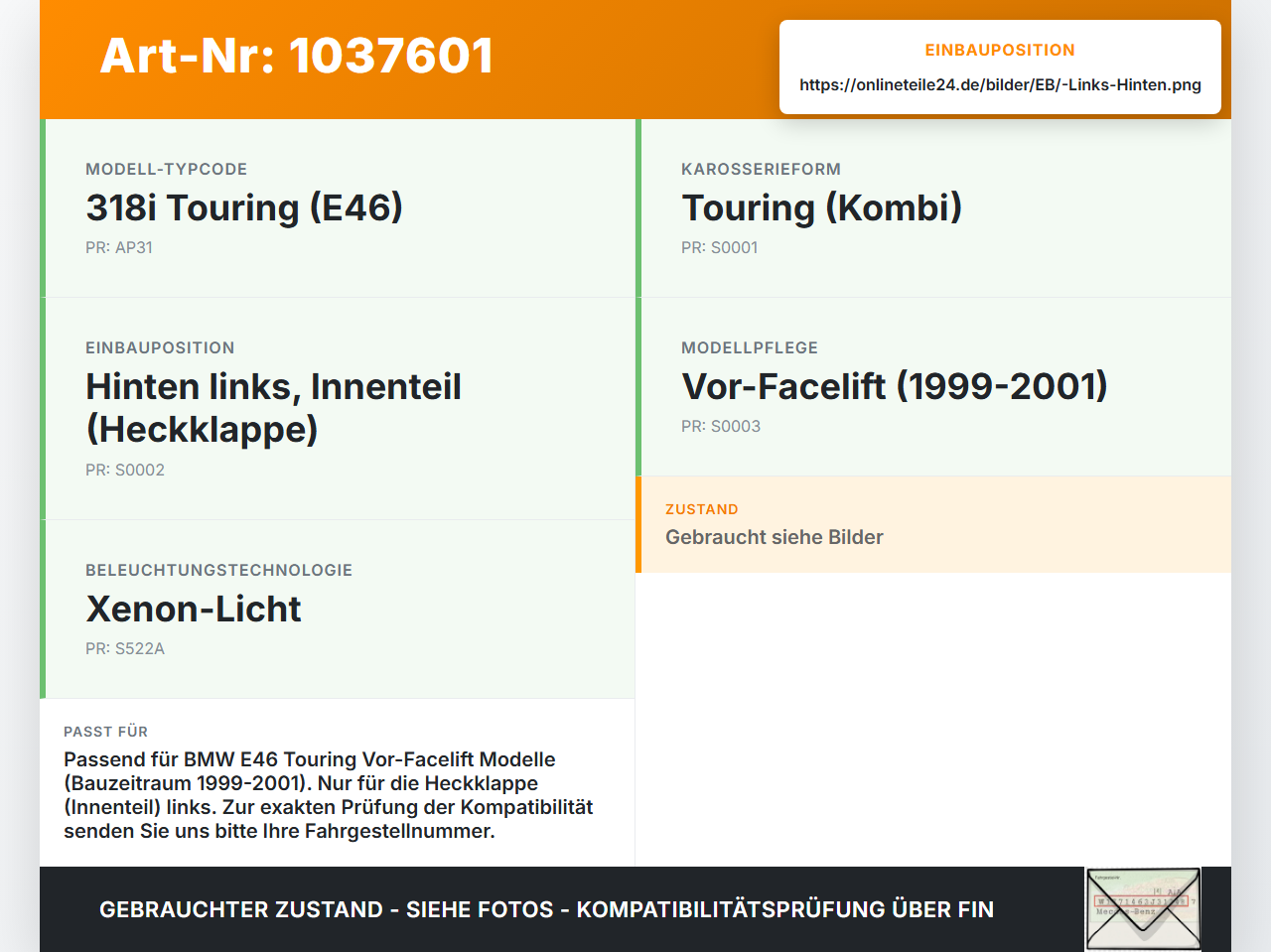
Task: Click the PR: S0001 code label
Action: (x=720, y=247)
